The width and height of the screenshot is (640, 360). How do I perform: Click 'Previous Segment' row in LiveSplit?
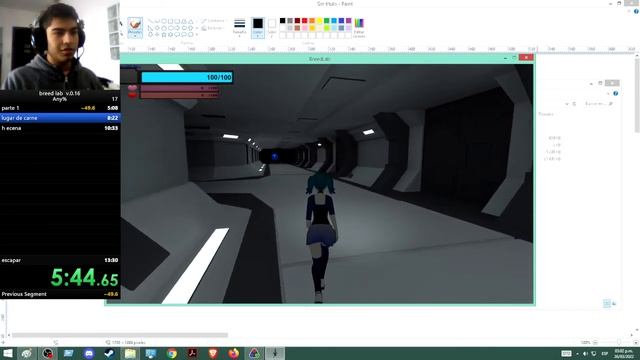[60, 294]
